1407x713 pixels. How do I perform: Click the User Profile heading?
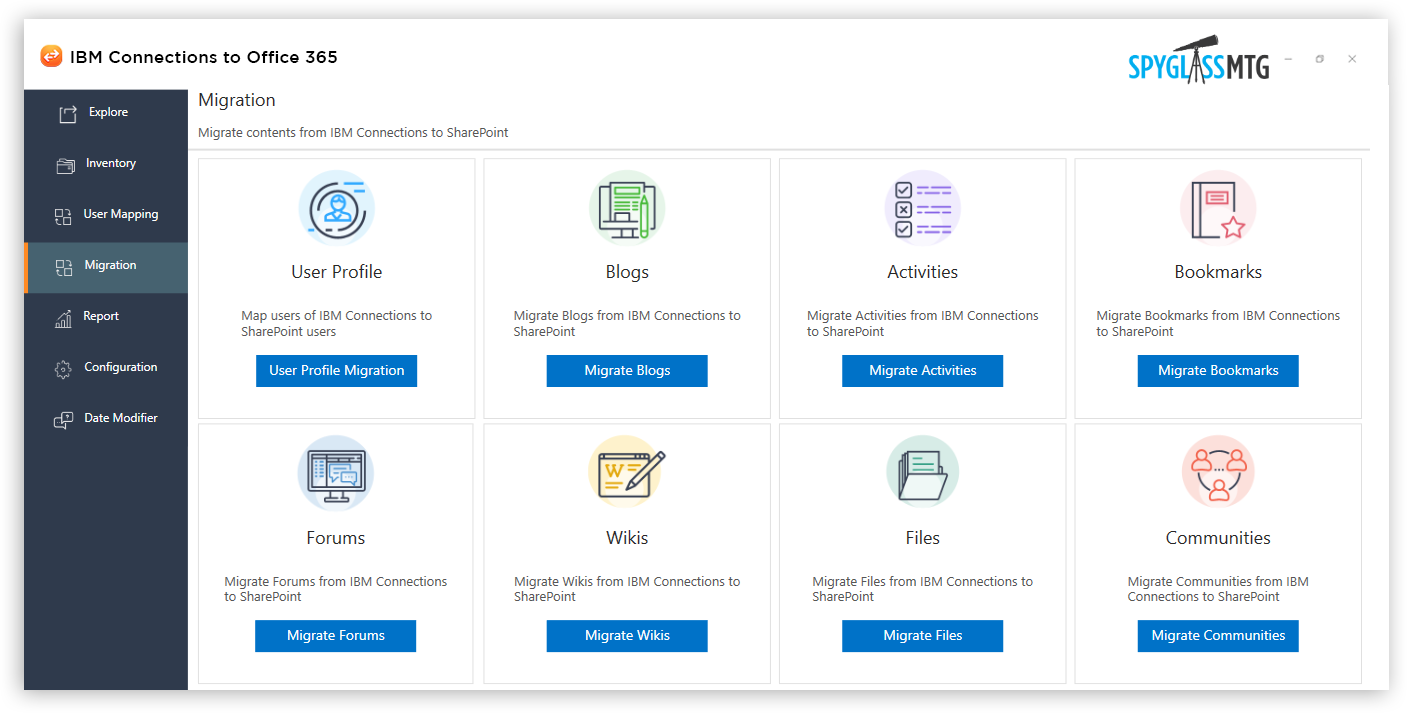click(x=336, y=272)
